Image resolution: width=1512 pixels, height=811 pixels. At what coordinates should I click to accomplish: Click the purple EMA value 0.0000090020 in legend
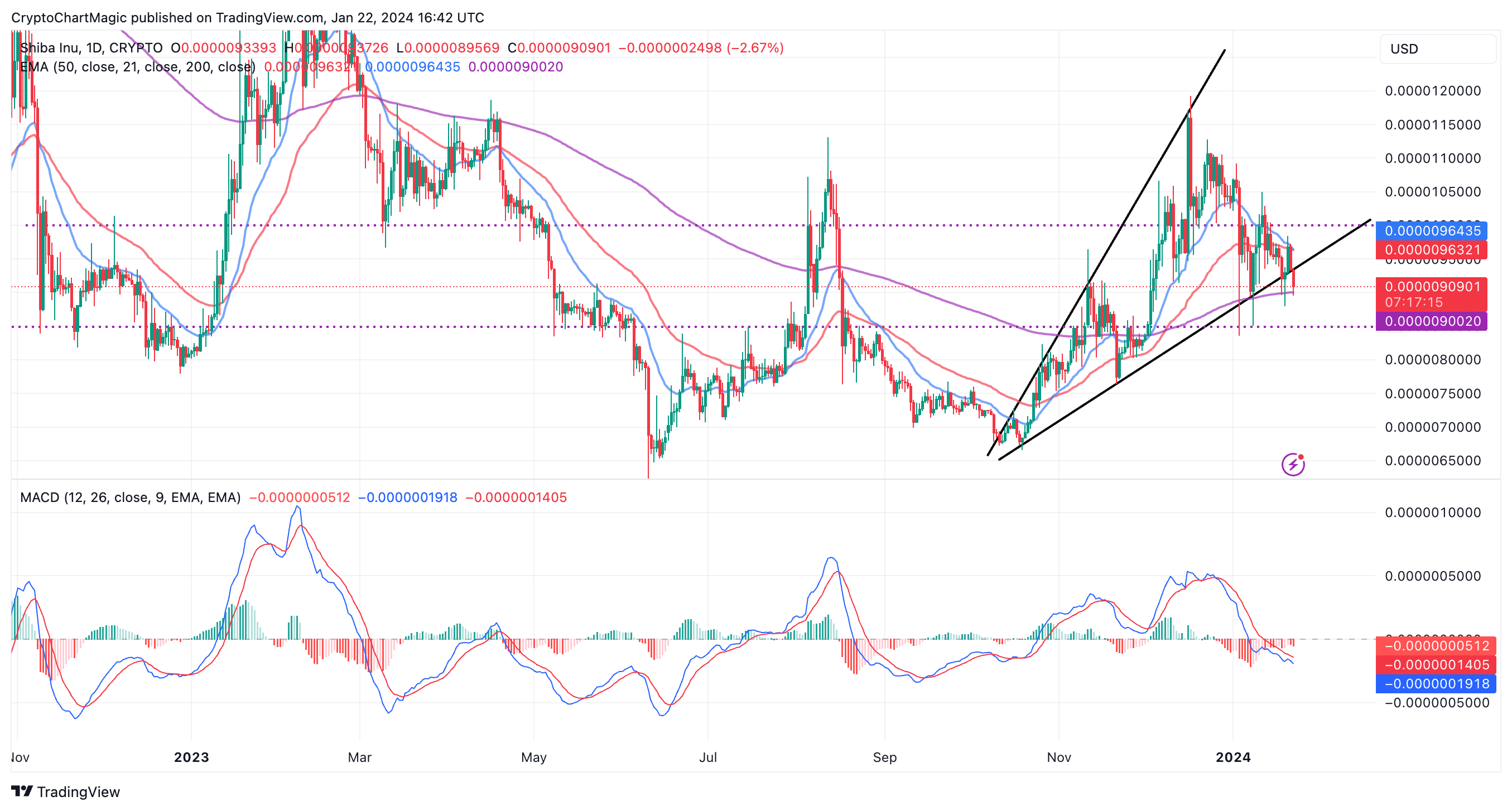coord(516,67)
